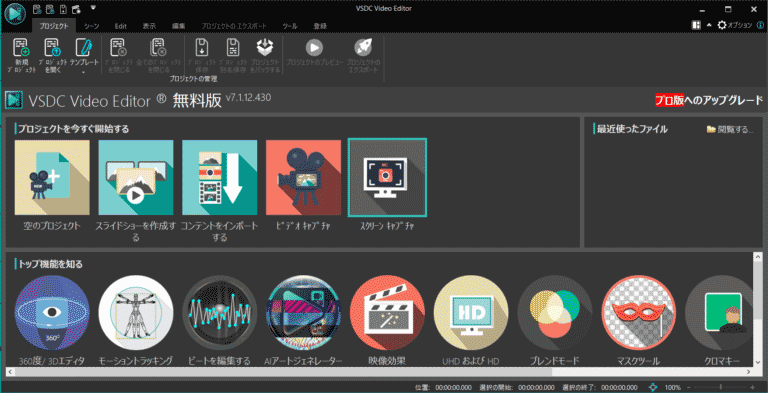Click the 全てのプロジェクトを閉じる icon
This screenshot has height=393, width=768.
[158, 48]
